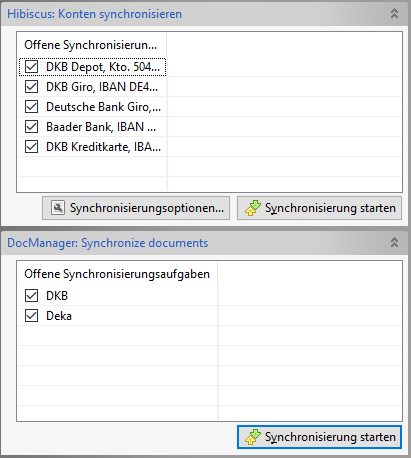Click the green arrows icon in DocManager panel
411x458 pixels.
(x=253, y=437)
